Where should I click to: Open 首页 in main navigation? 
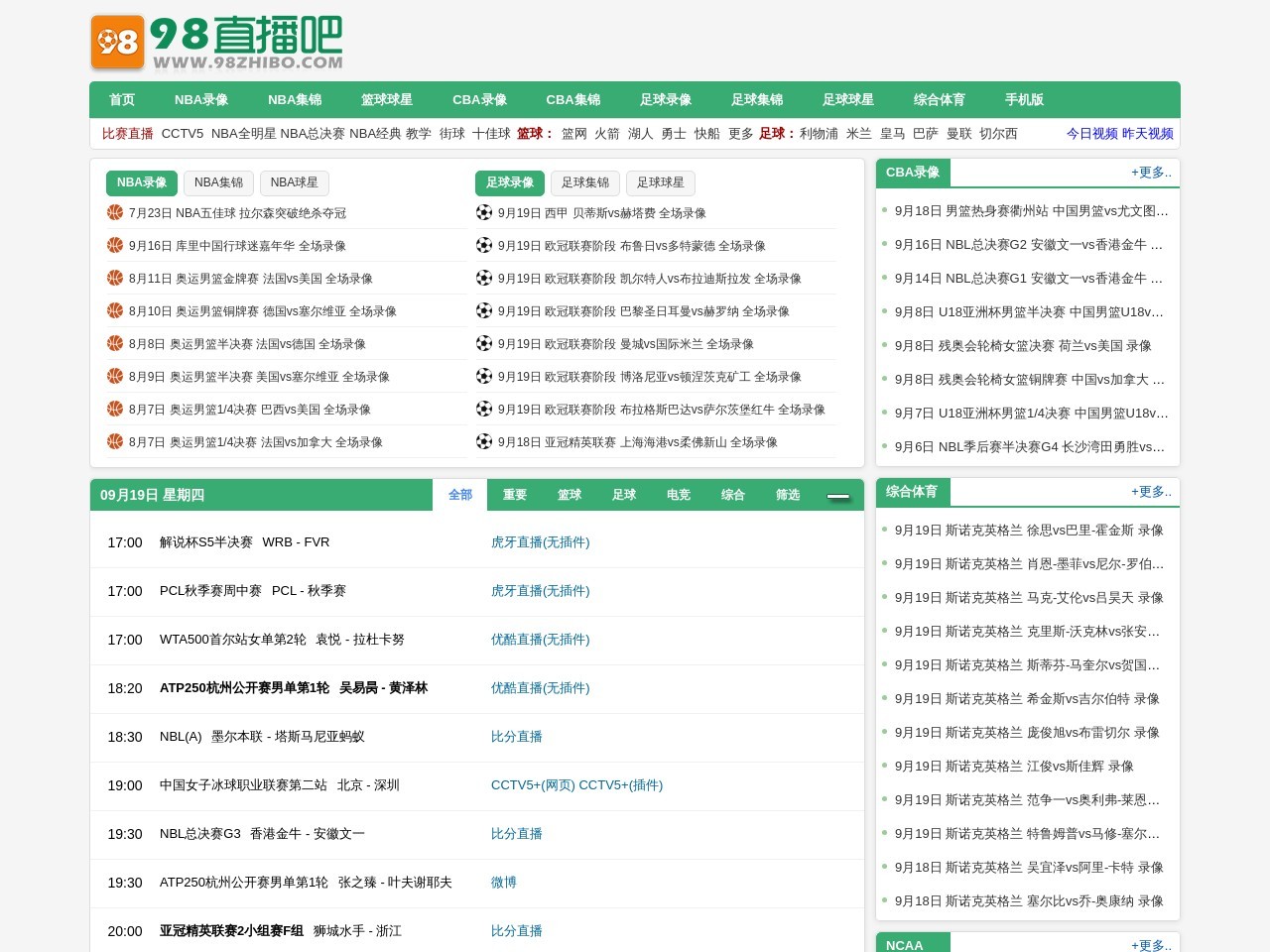coord(122,99)
